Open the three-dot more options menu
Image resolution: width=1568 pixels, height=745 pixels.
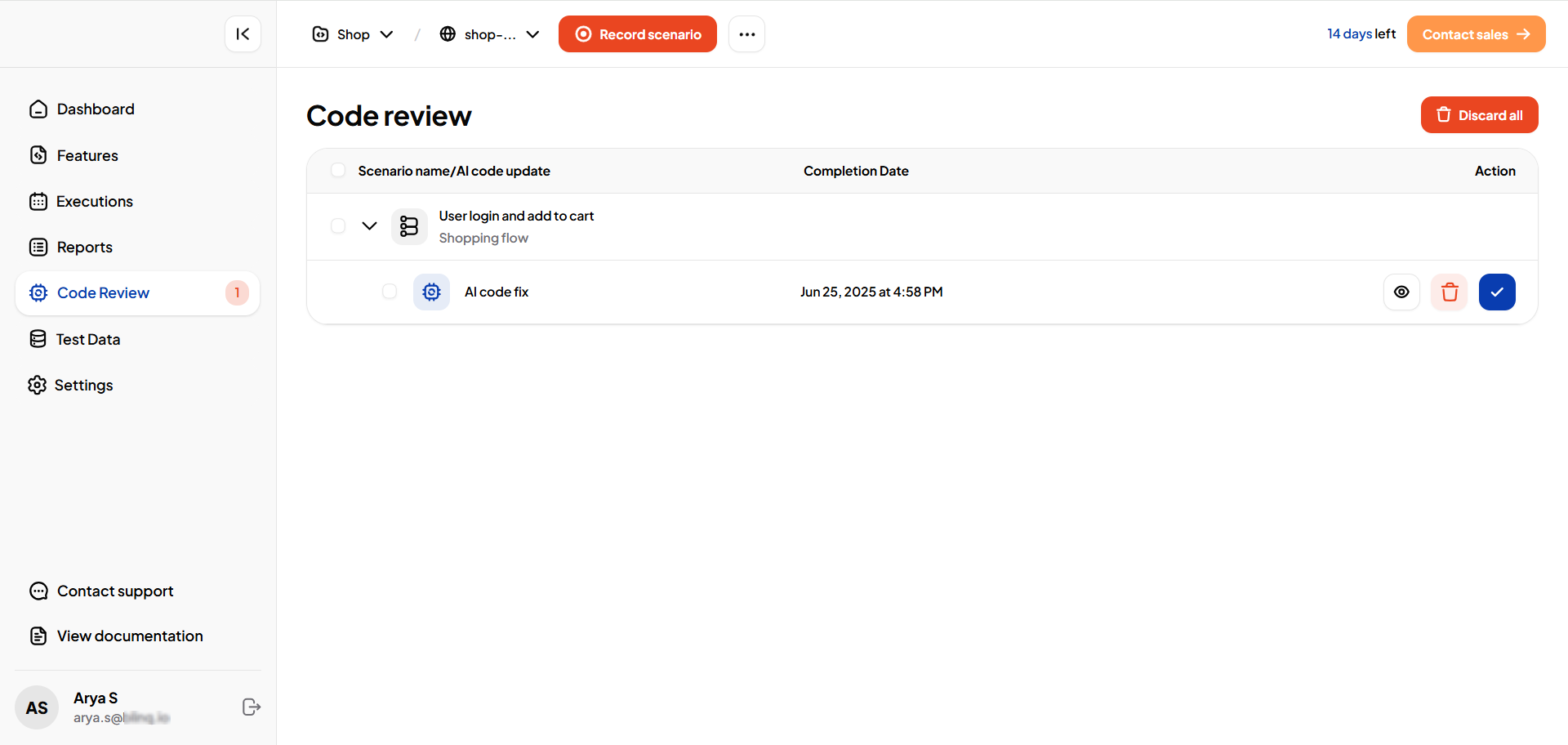coord(746,34)
